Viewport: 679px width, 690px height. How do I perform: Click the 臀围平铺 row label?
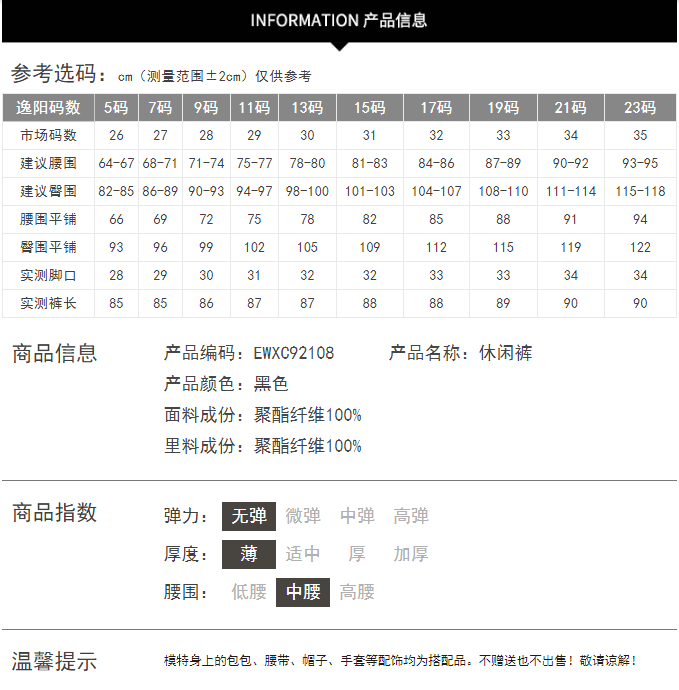[x=48, y=247]
